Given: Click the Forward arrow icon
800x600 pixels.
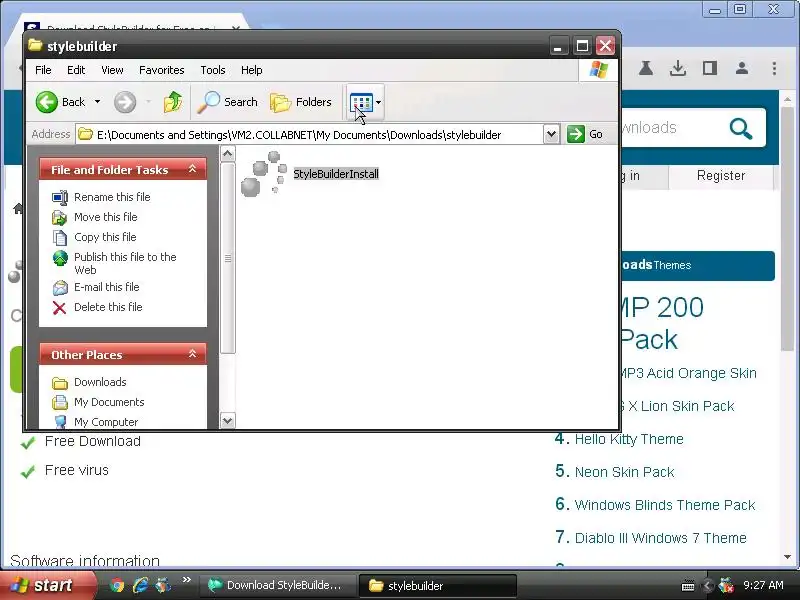Looking at the screenshot, I should [x=124, y=102].
